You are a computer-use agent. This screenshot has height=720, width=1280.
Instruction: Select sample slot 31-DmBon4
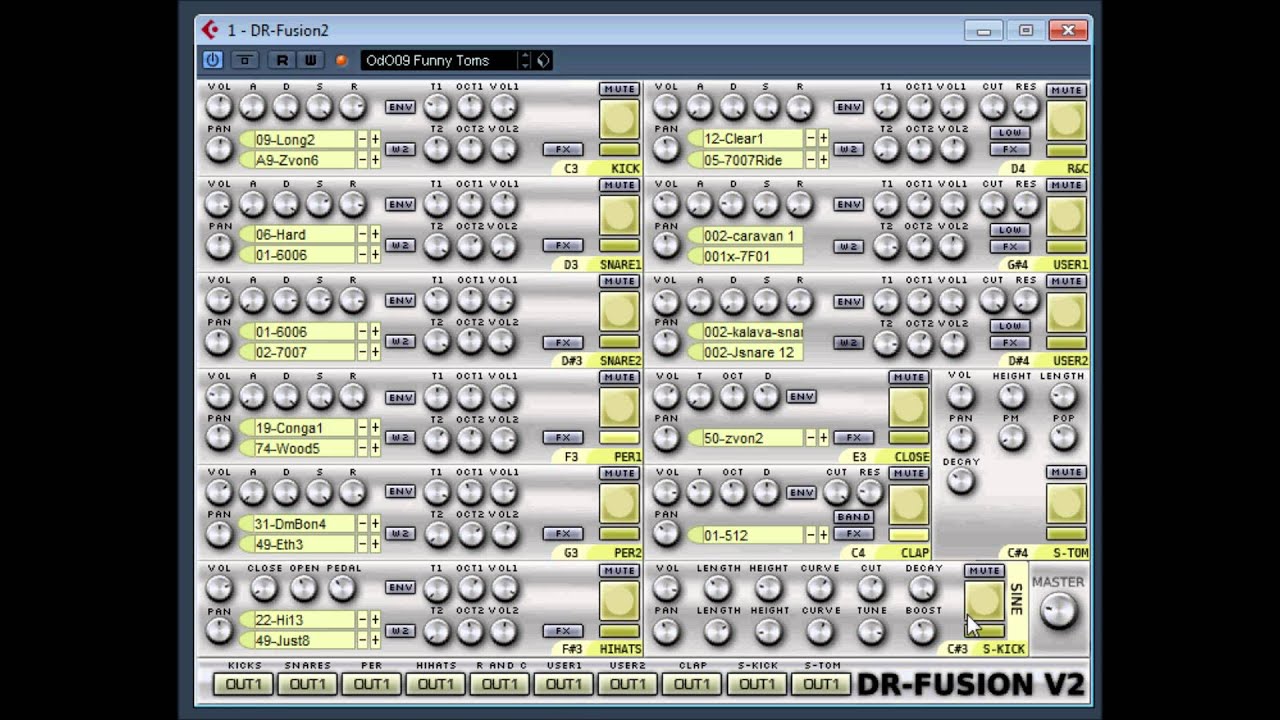coord(304,524)
